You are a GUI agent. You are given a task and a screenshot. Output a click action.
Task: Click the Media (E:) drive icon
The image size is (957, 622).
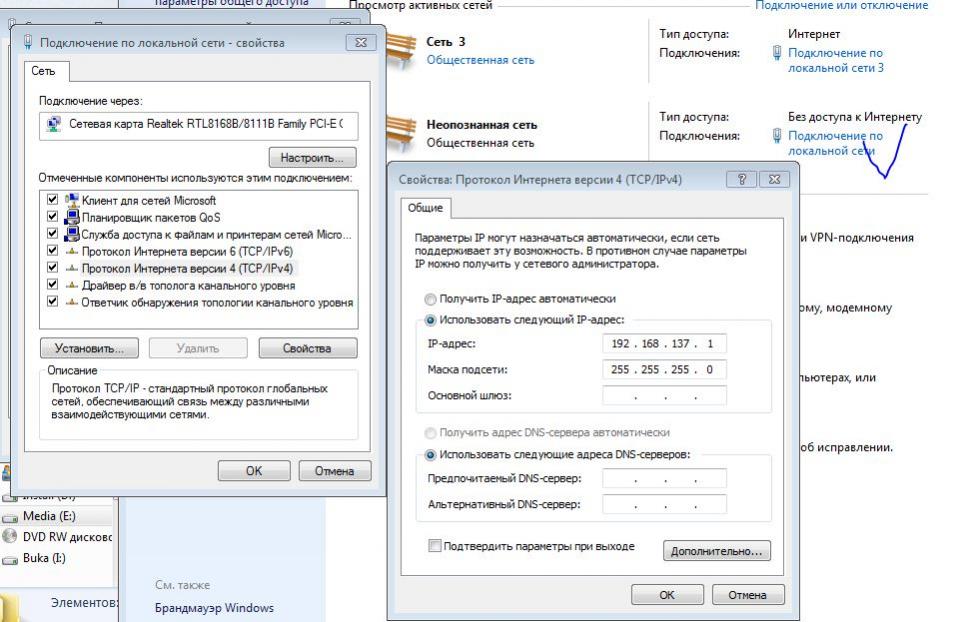click(x=10, y=518)
